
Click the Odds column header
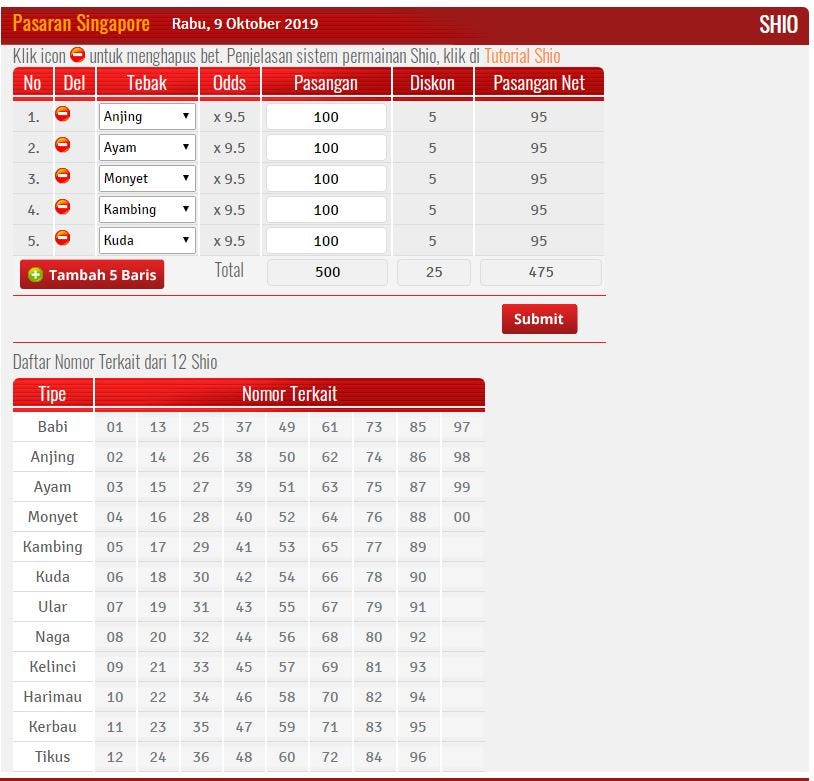tap(229, 83)
